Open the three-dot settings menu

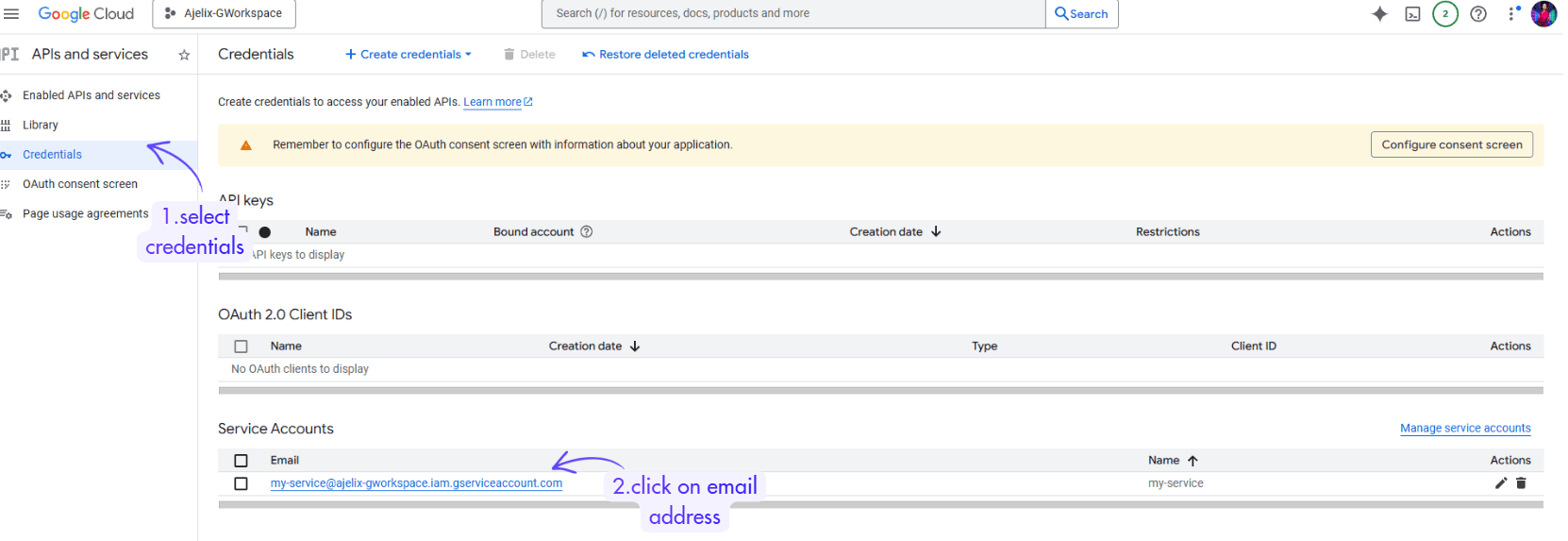(x=1512, y=14)
